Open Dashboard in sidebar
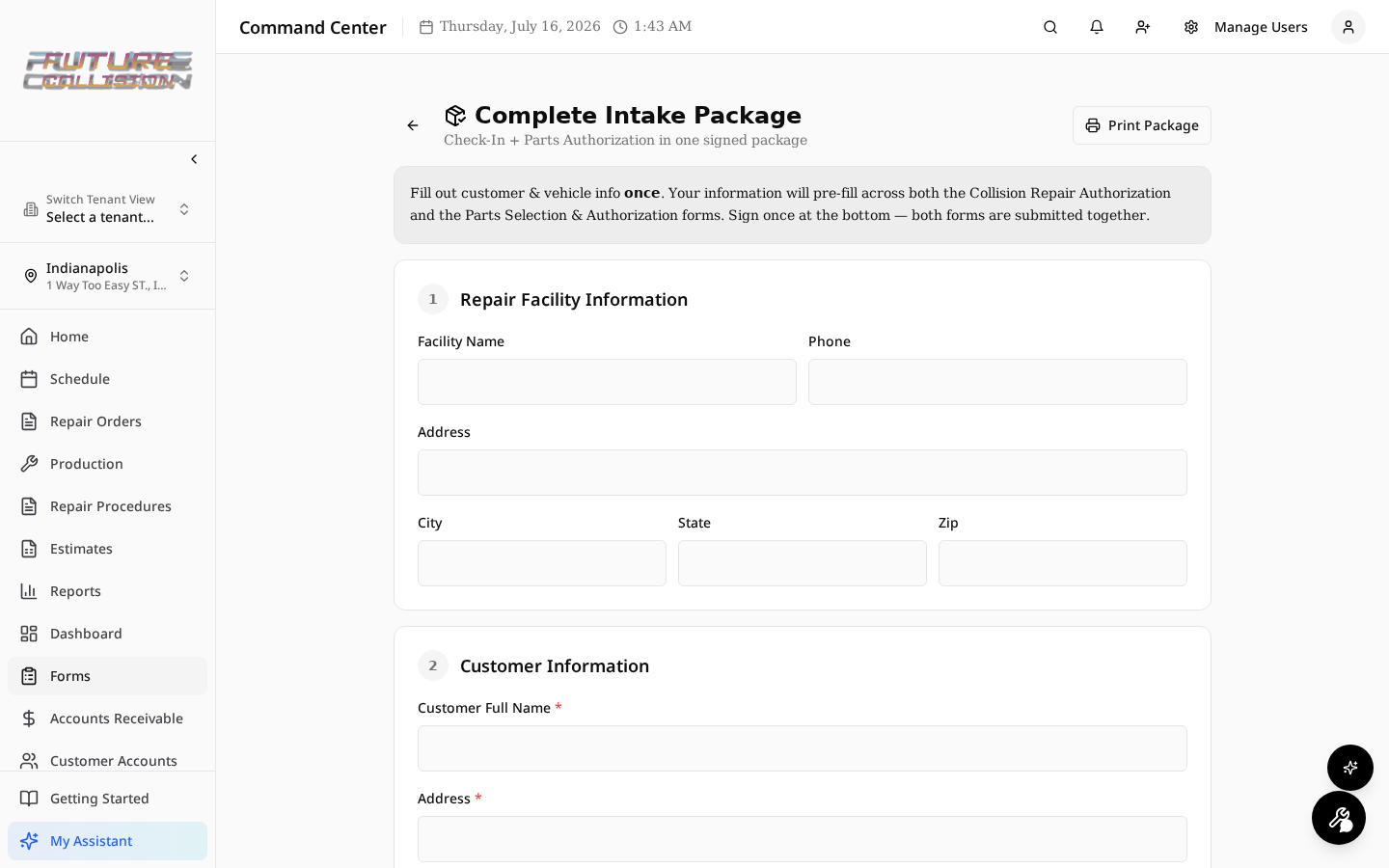The image size is (1389, 868). coord(107,634)
